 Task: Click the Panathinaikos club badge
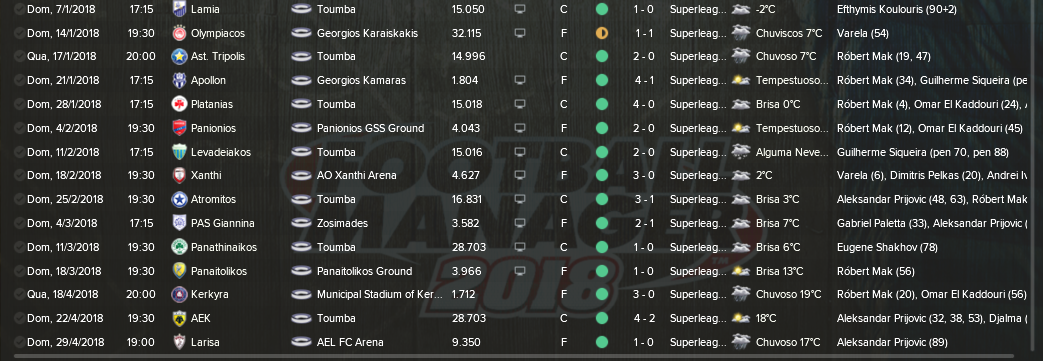tap(178, 247)
